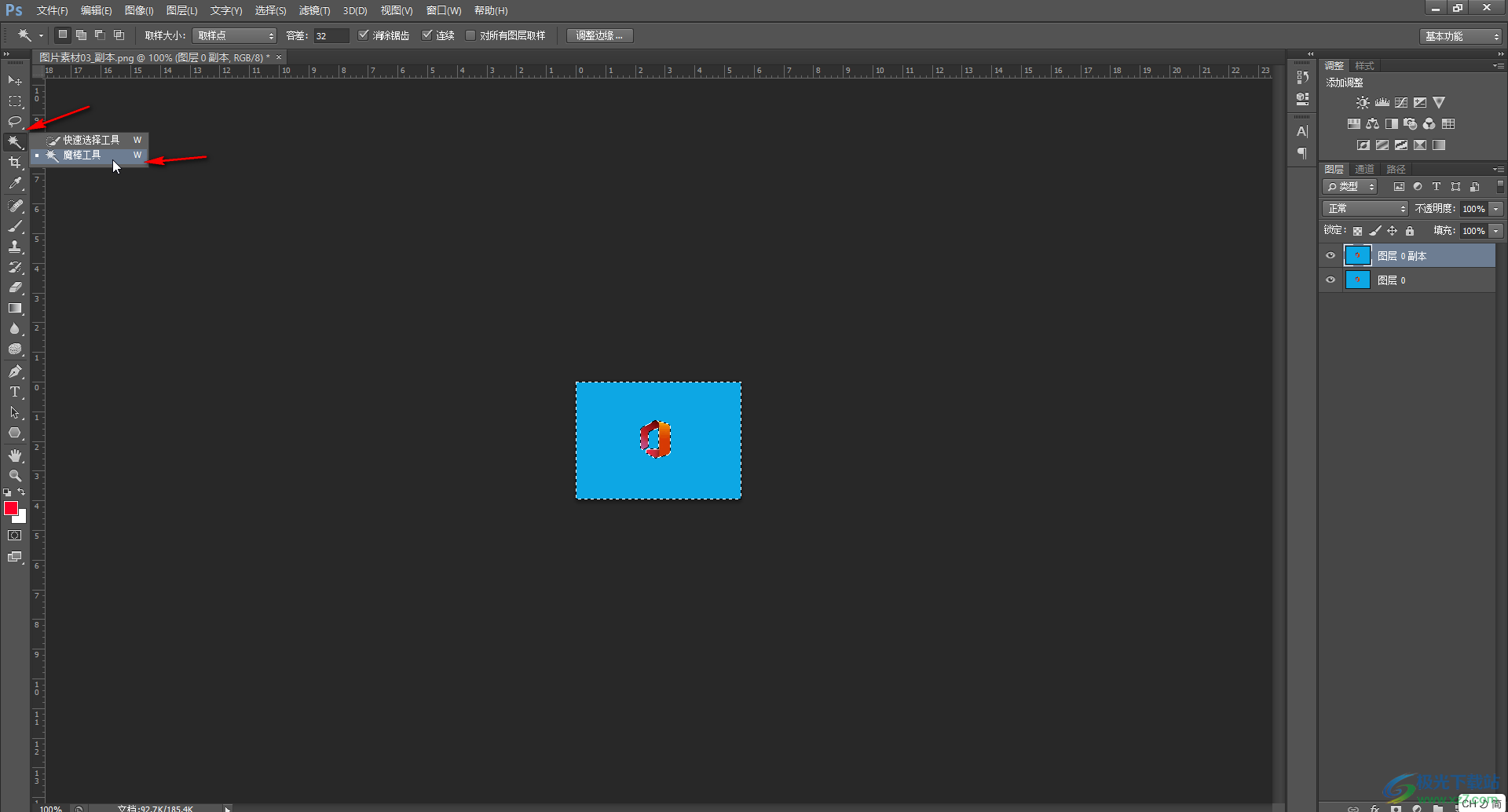Open the Paragraph panel icon
The image size is (1508, 812).
[1302, 153]
